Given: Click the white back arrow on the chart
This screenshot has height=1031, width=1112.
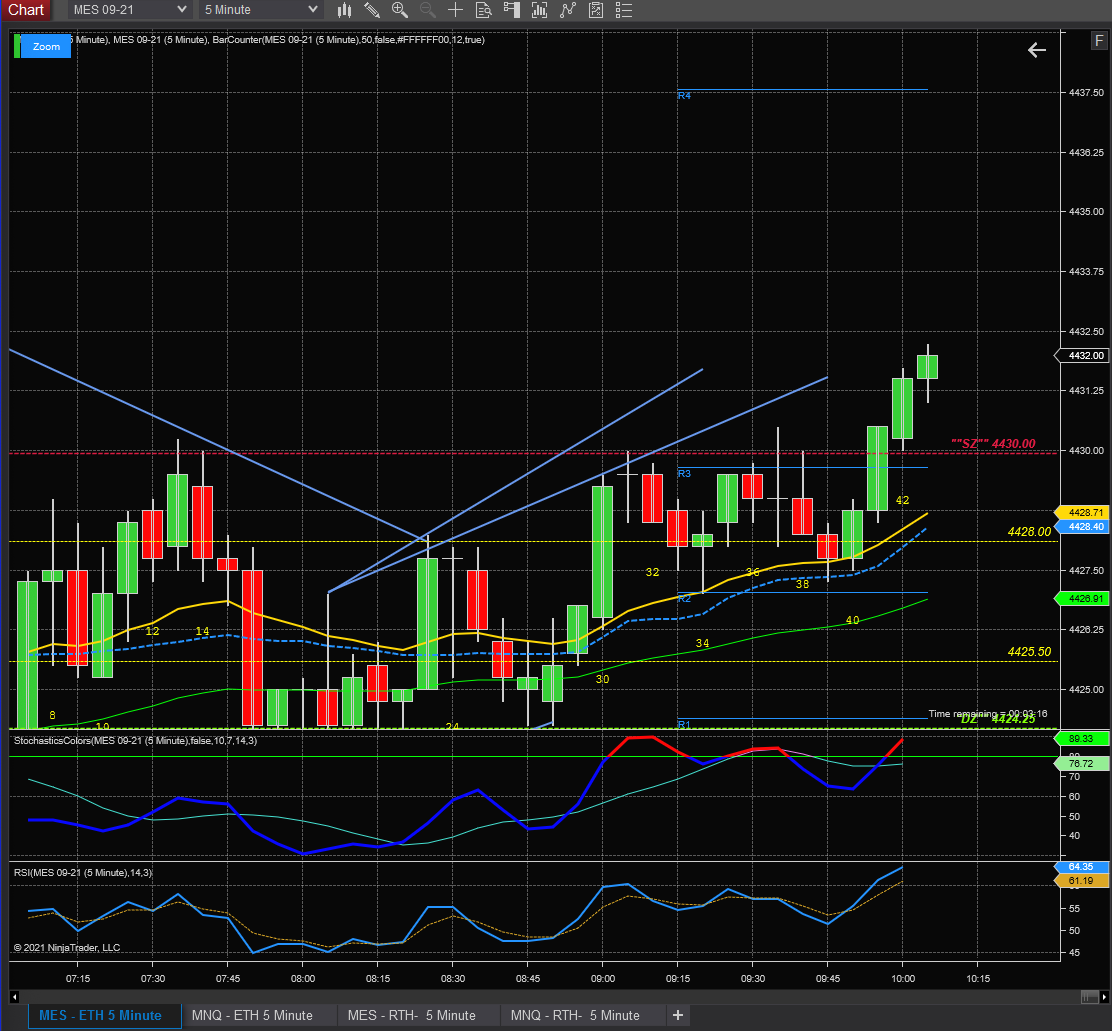Looking at the screenshot, I should click(1037, 50).
